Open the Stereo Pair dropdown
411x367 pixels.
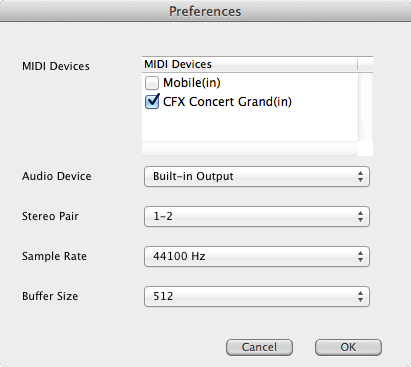[x=257, y=216]
